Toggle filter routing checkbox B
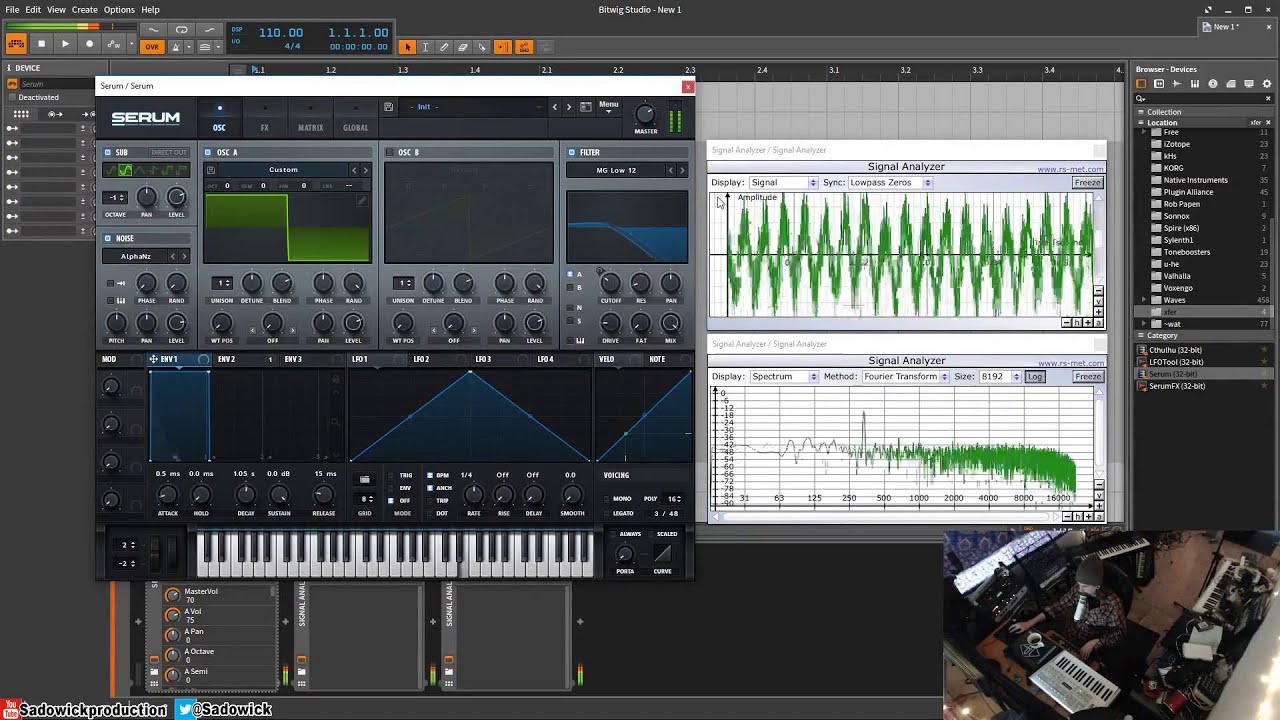This screenshot has width=1280, height=720. tap(570, 288)
